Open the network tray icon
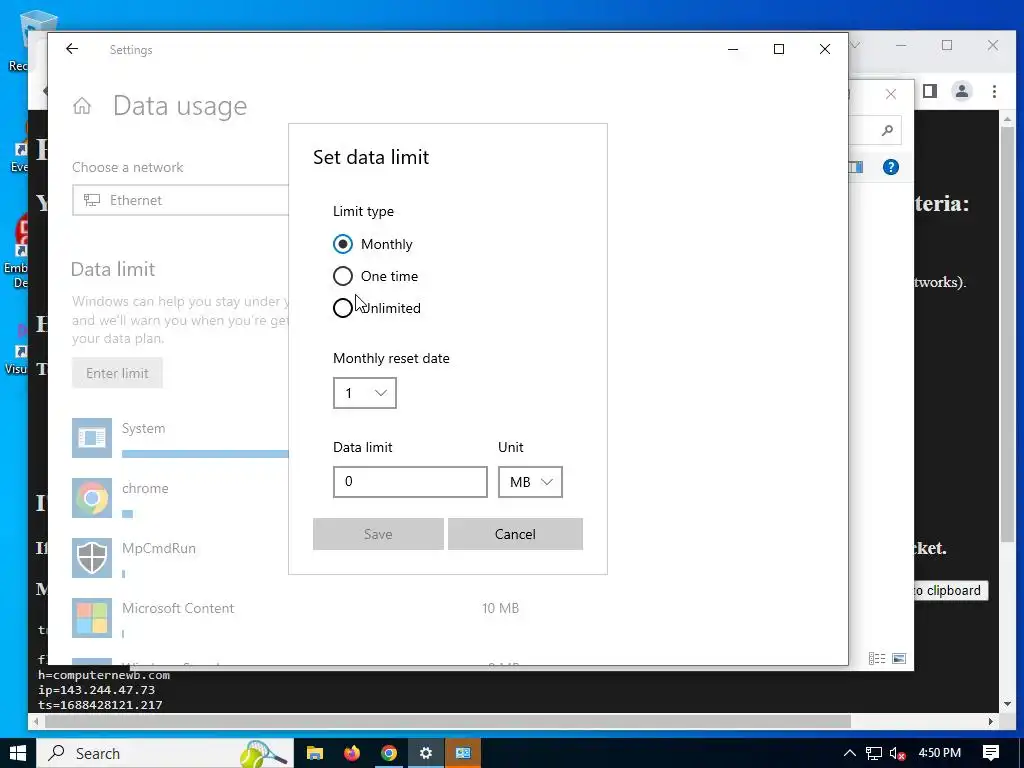1024x768 pixels. [874, 753]
